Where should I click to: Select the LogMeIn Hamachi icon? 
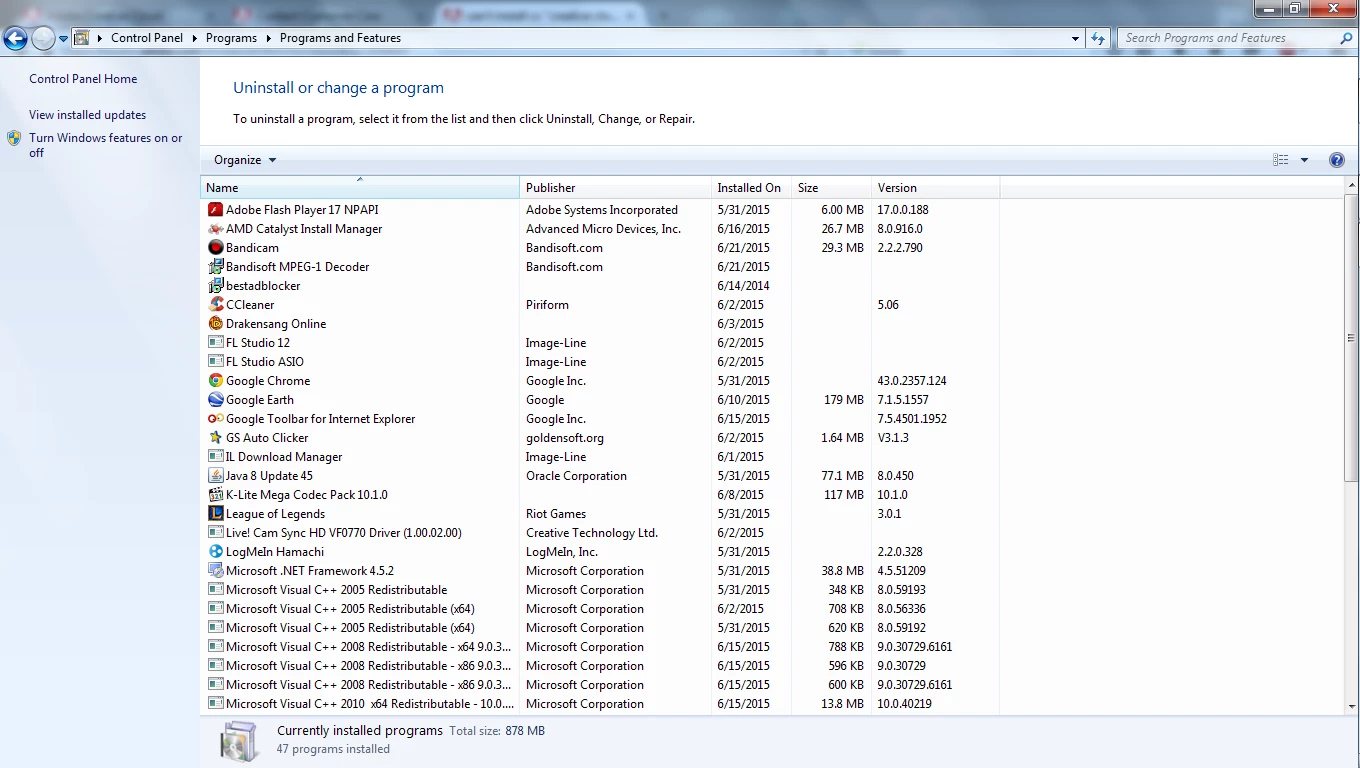click(x=215, y=552)
